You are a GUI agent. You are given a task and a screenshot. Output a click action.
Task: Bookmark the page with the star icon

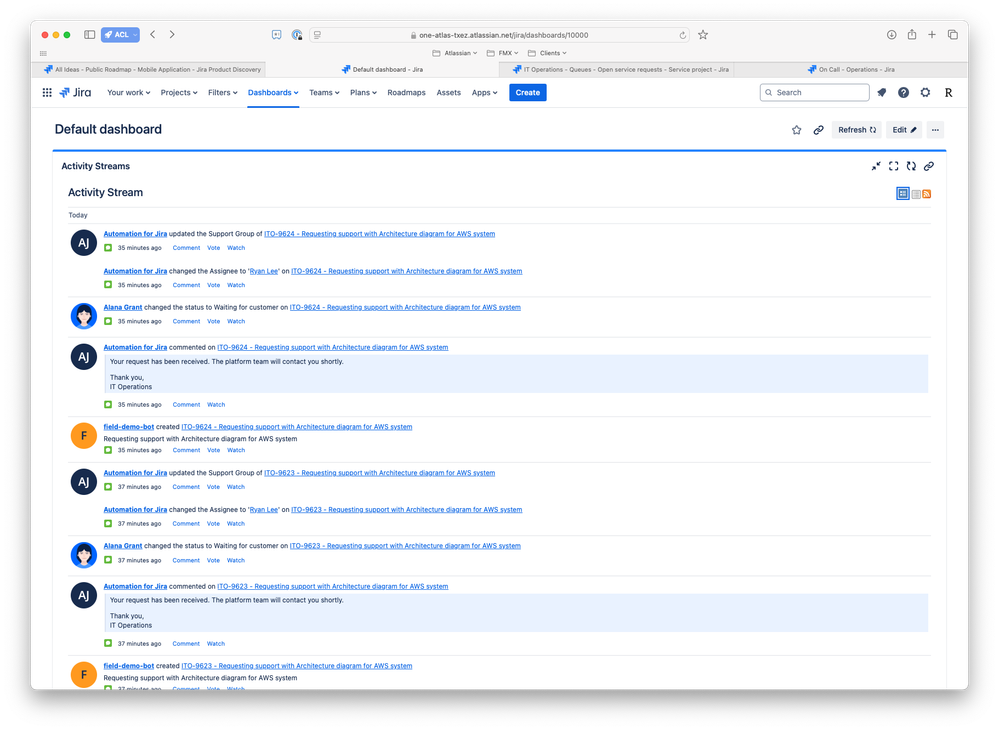point(703,35)
